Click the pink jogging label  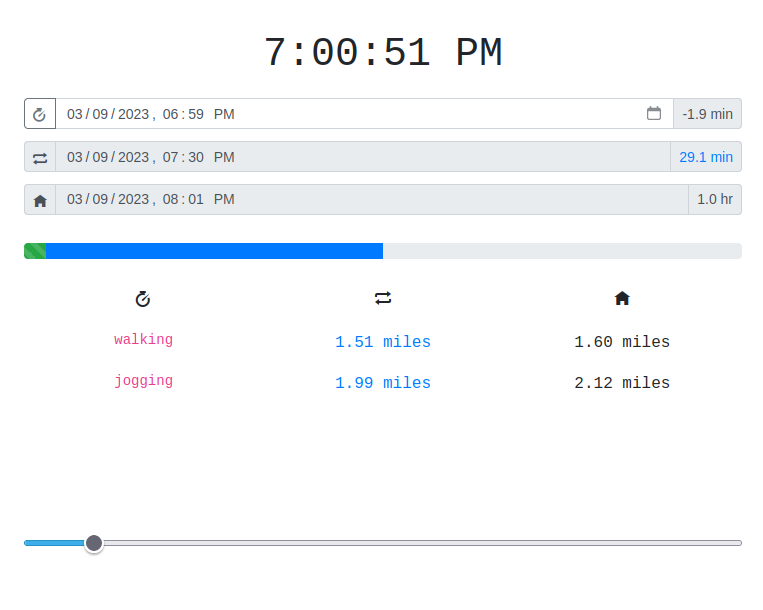[143, 381]
